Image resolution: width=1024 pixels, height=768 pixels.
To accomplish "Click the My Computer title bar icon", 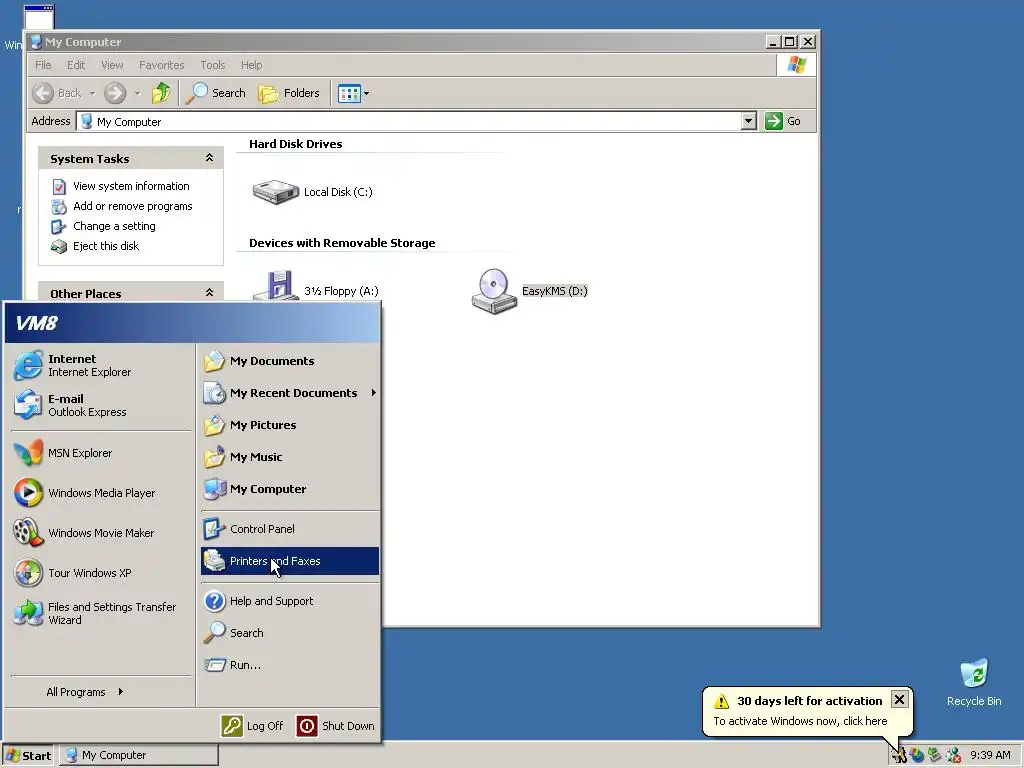I will tap(36, 42).
